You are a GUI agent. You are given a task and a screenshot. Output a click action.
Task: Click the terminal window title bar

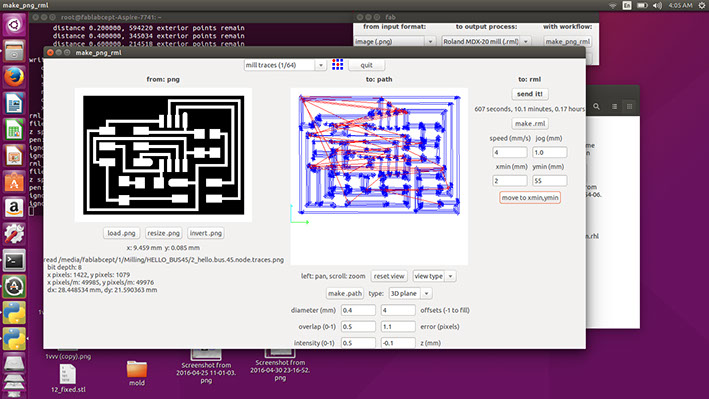point(190,17)
